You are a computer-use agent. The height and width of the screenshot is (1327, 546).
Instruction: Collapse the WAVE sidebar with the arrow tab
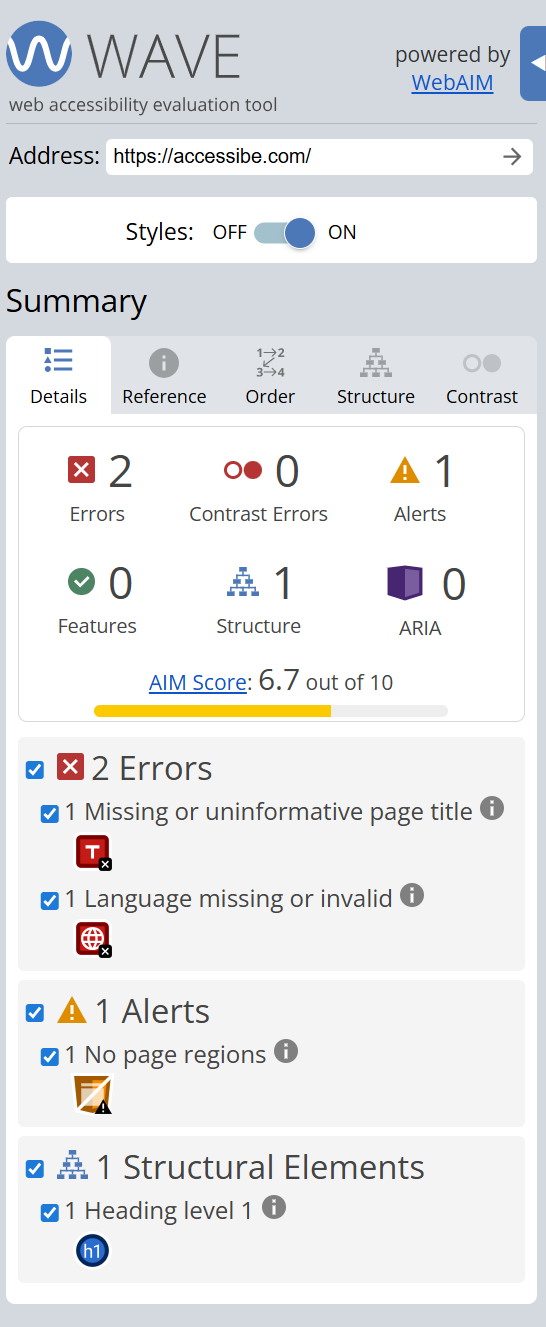point(534,64)
